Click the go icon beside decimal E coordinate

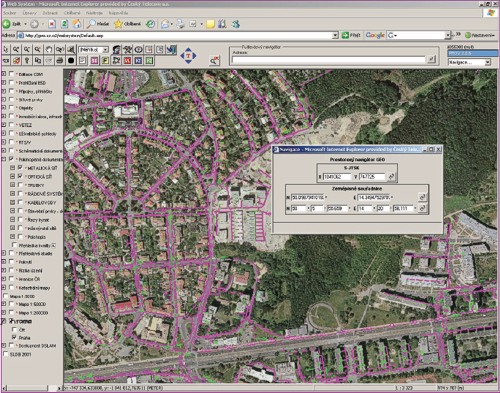coord(422,197)
